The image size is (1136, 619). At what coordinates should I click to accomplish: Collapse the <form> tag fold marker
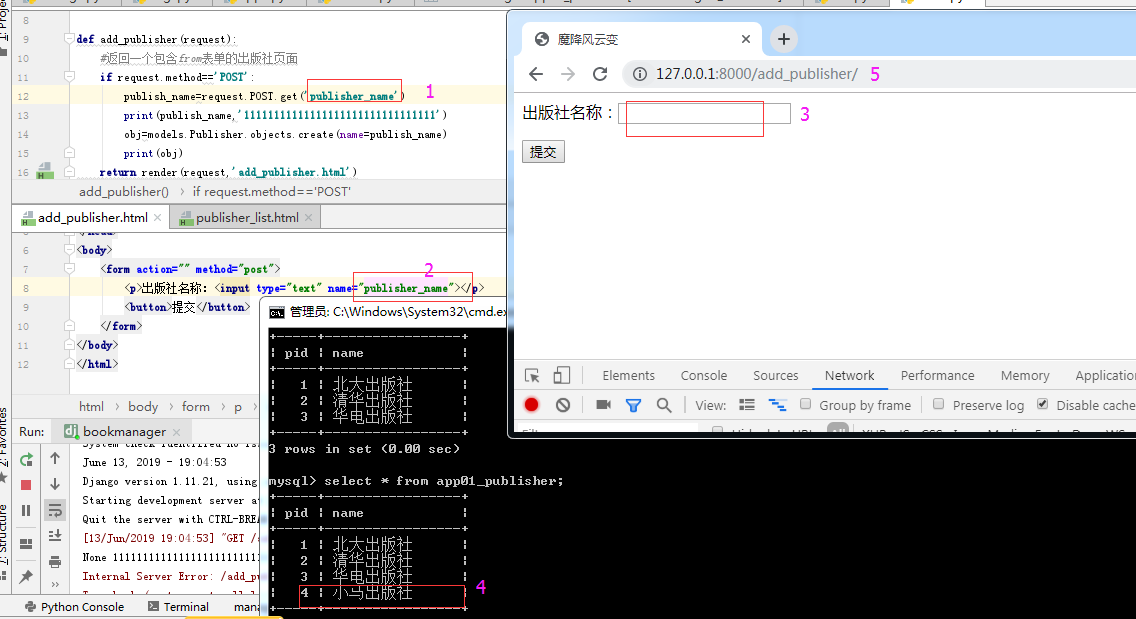coord(69,268)
